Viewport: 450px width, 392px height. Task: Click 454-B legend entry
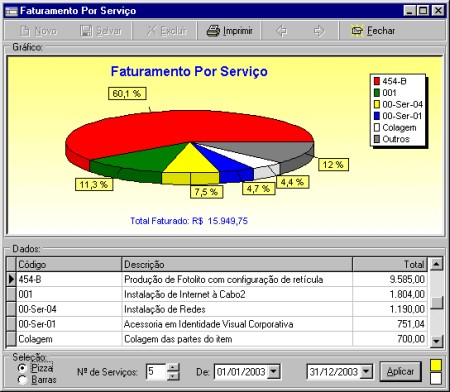click(390, 81)
